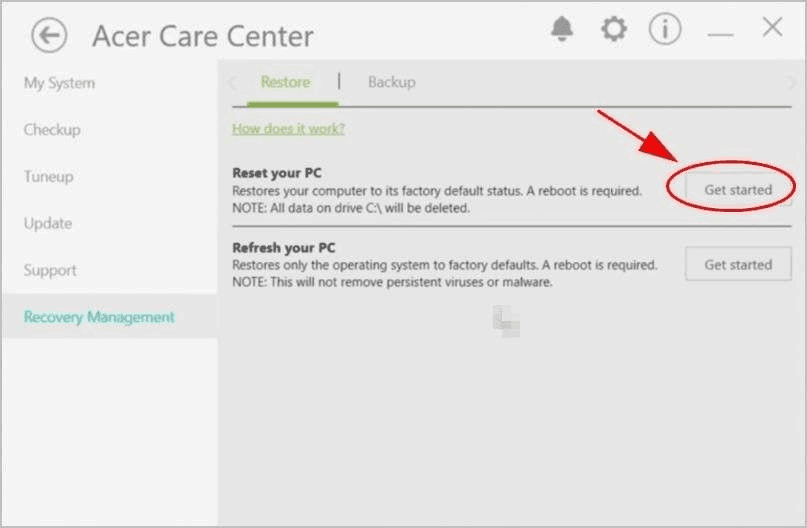The width and height of the screenshot is (807, 528).
Task: Click Get started for Refresh your PC
Action: [x=738, y=264]
